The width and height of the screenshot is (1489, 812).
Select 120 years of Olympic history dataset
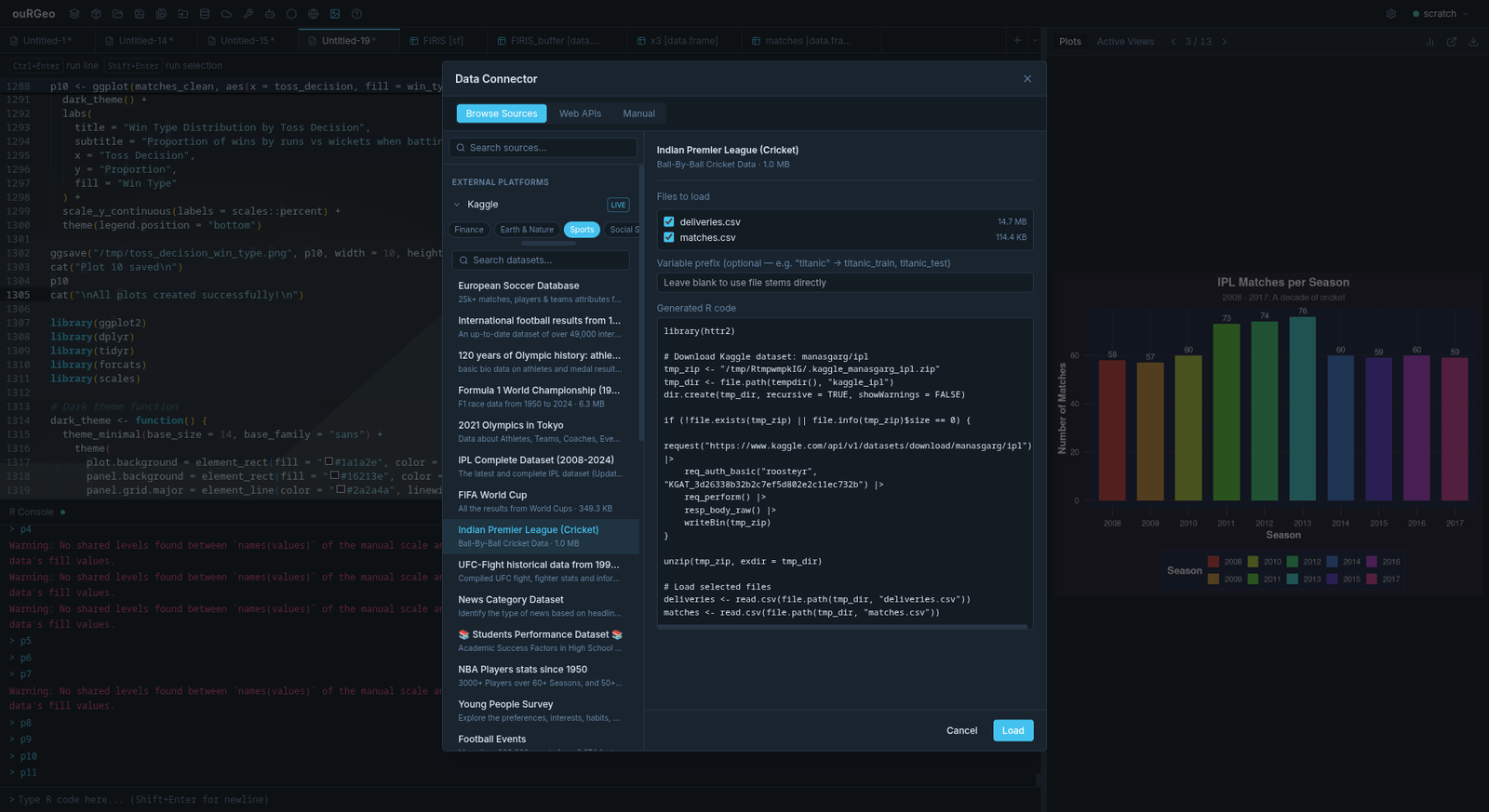tap(541, 362)
